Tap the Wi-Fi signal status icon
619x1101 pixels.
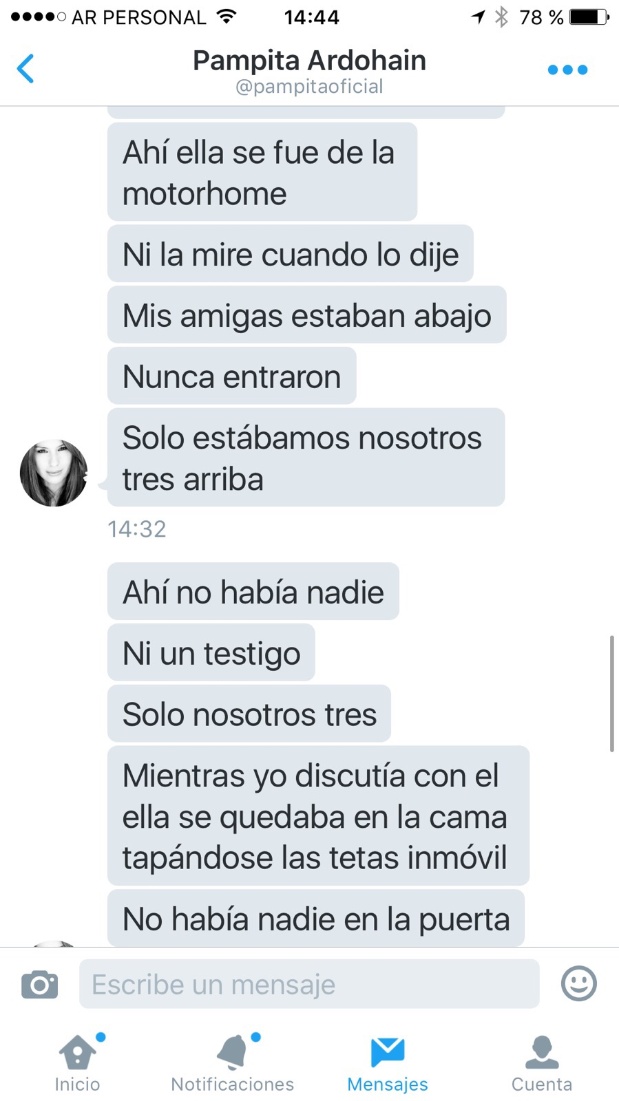(226, 16)
